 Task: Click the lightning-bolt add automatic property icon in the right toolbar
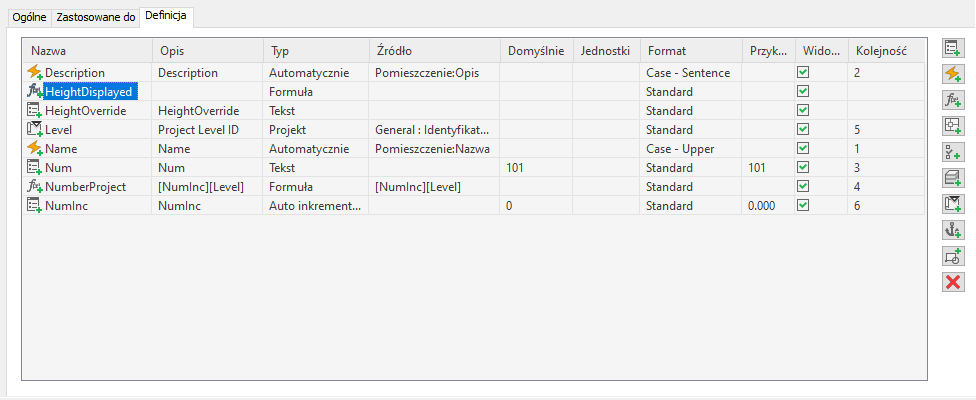[x=953, y=74]
